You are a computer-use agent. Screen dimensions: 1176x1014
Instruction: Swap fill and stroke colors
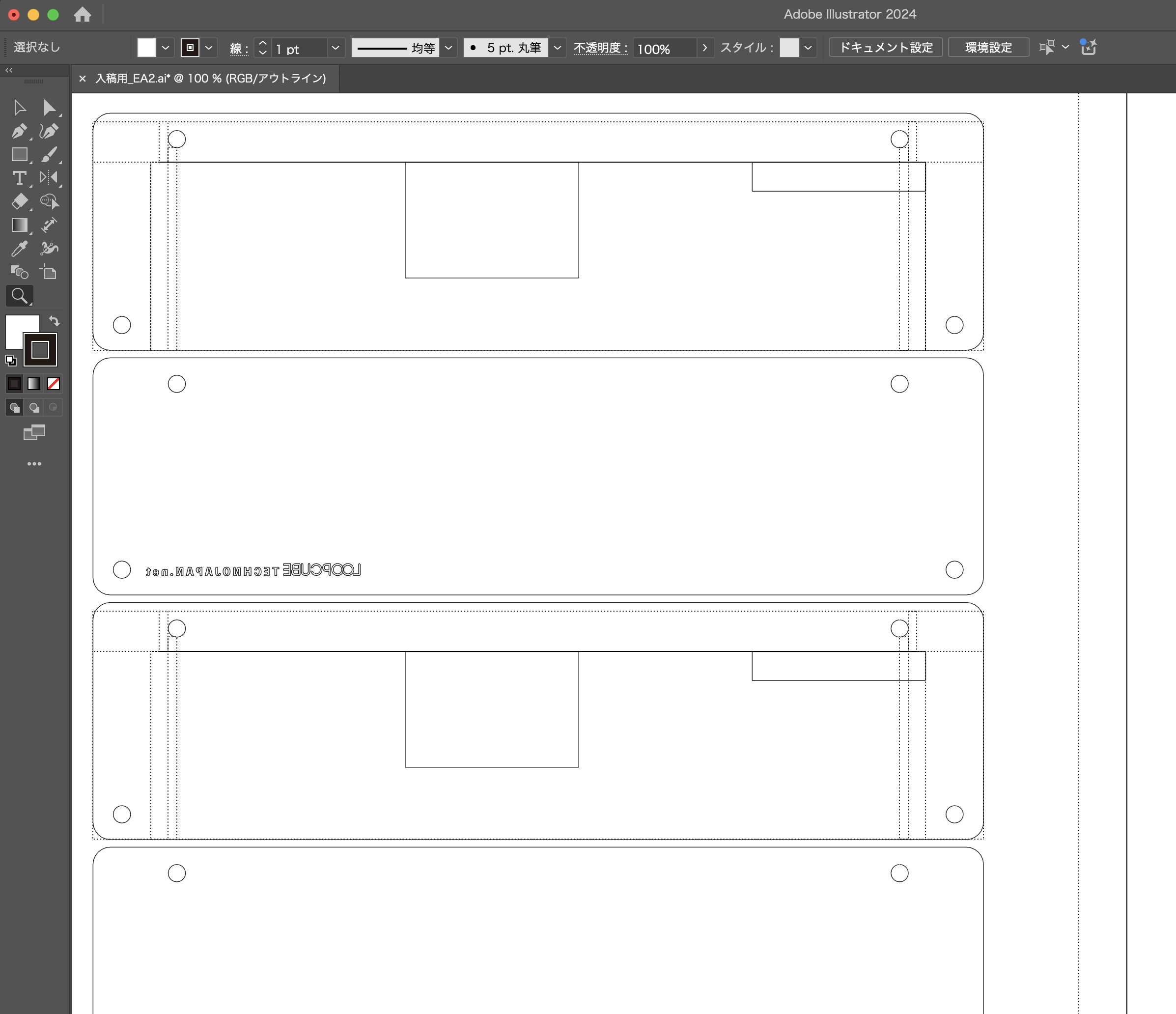pyautogui.click(x=54, y=321)
